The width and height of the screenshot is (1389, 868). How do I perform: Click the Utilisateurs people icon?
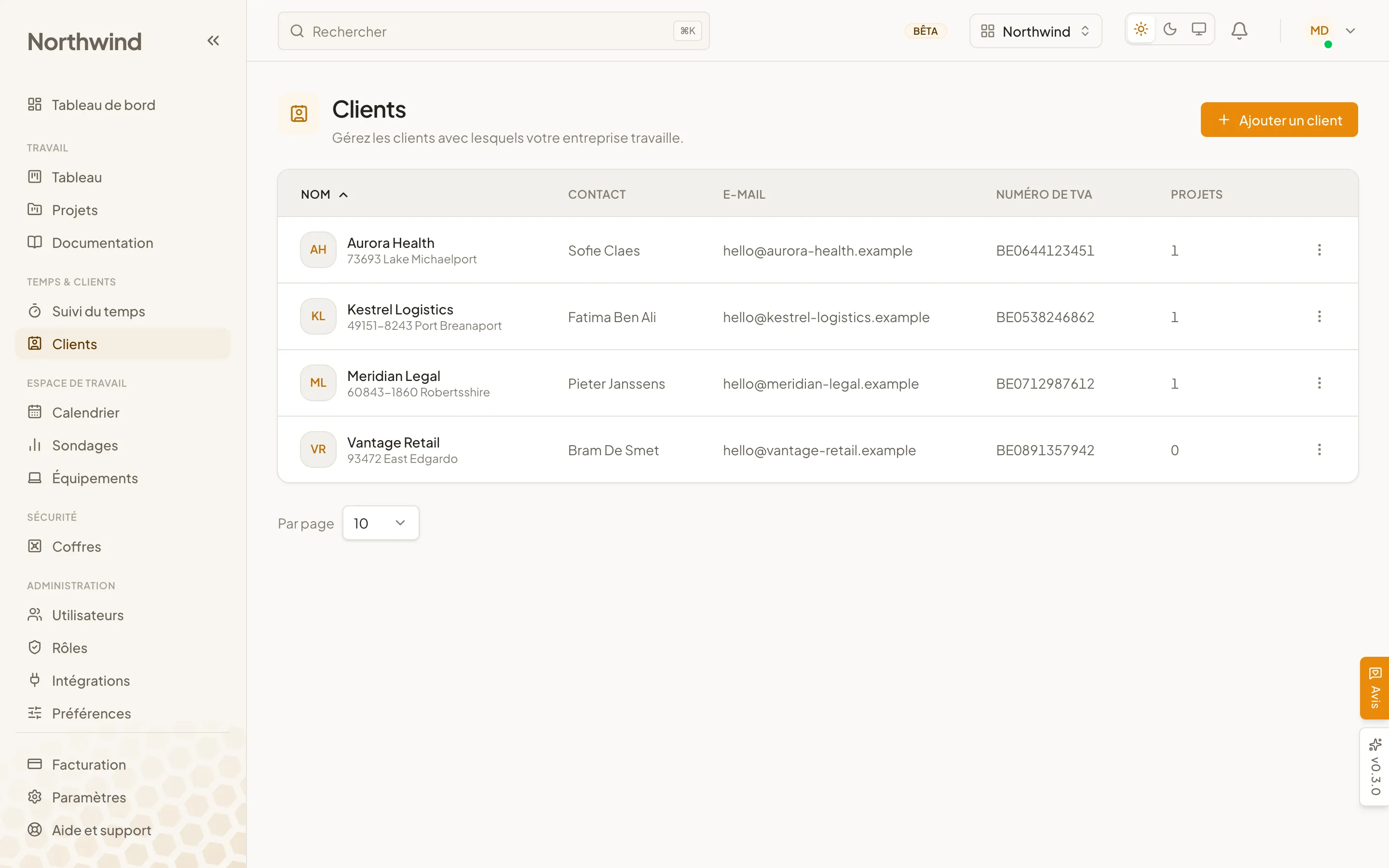35,614
